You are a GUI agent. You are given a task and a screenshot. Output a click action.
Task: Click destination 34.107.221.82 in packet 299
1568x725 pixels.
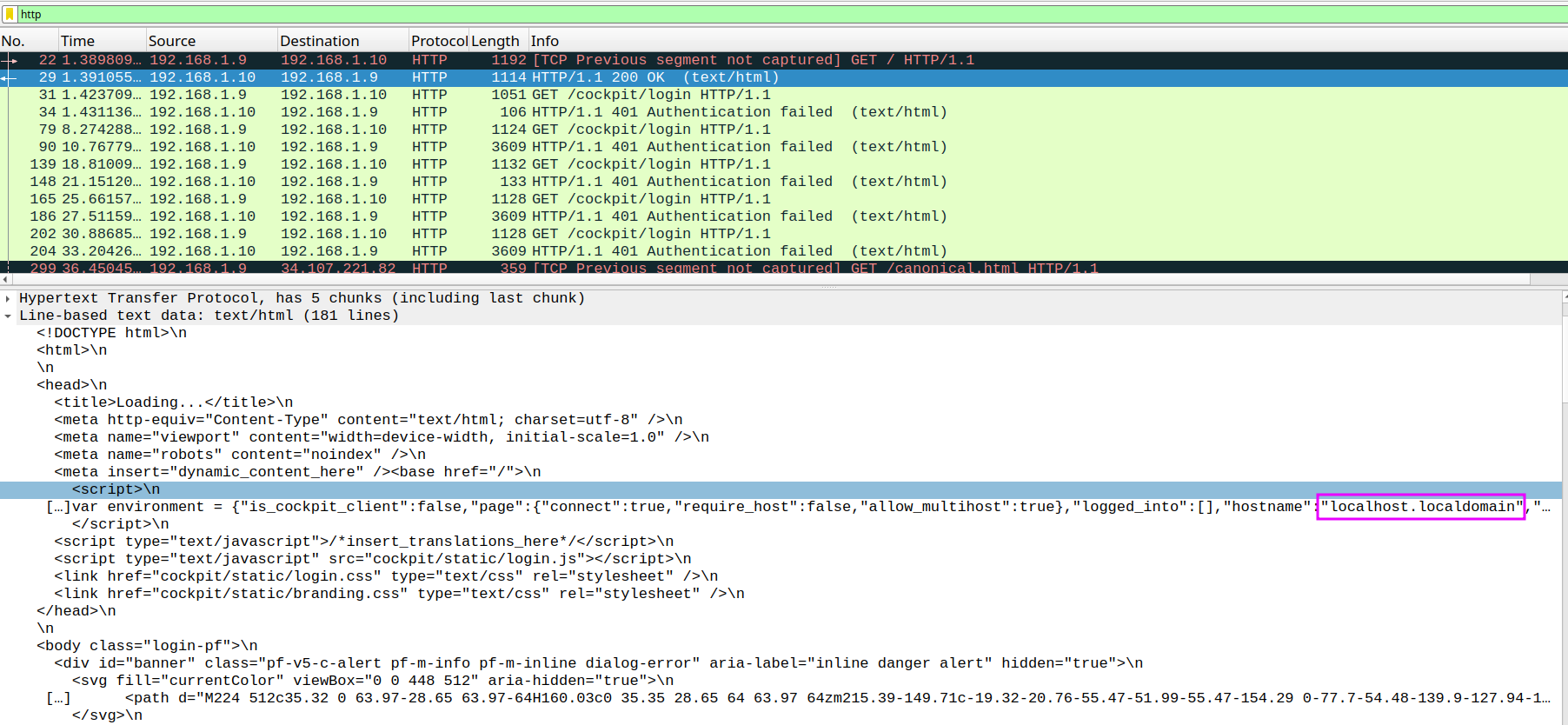point(338,268)
